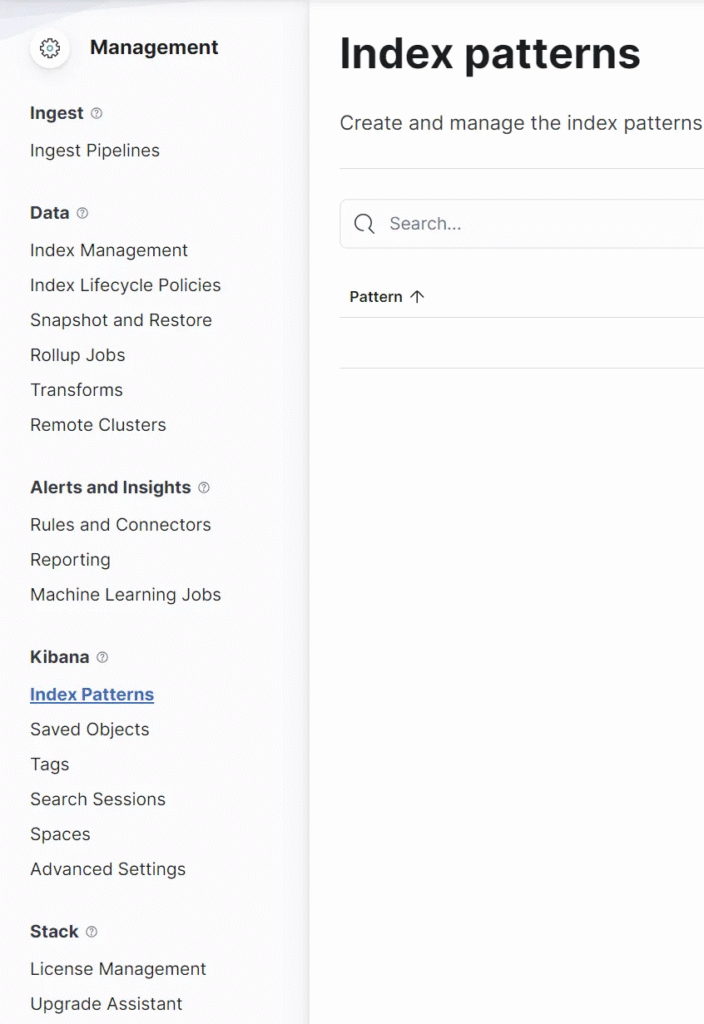The width and height of the screenshot is (704, 1024).
Task: Click the Management gear icon
Action: [x=50, y=48]
